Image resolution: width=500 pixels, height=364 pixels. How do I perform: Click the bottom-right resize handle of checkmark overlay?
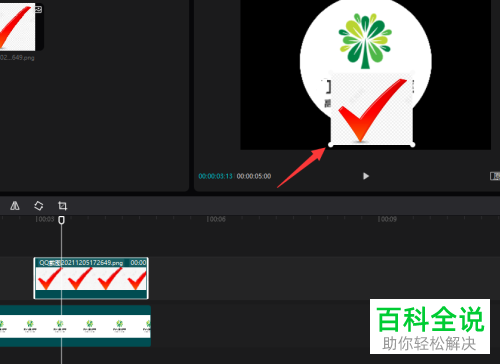tap(413, 145)
